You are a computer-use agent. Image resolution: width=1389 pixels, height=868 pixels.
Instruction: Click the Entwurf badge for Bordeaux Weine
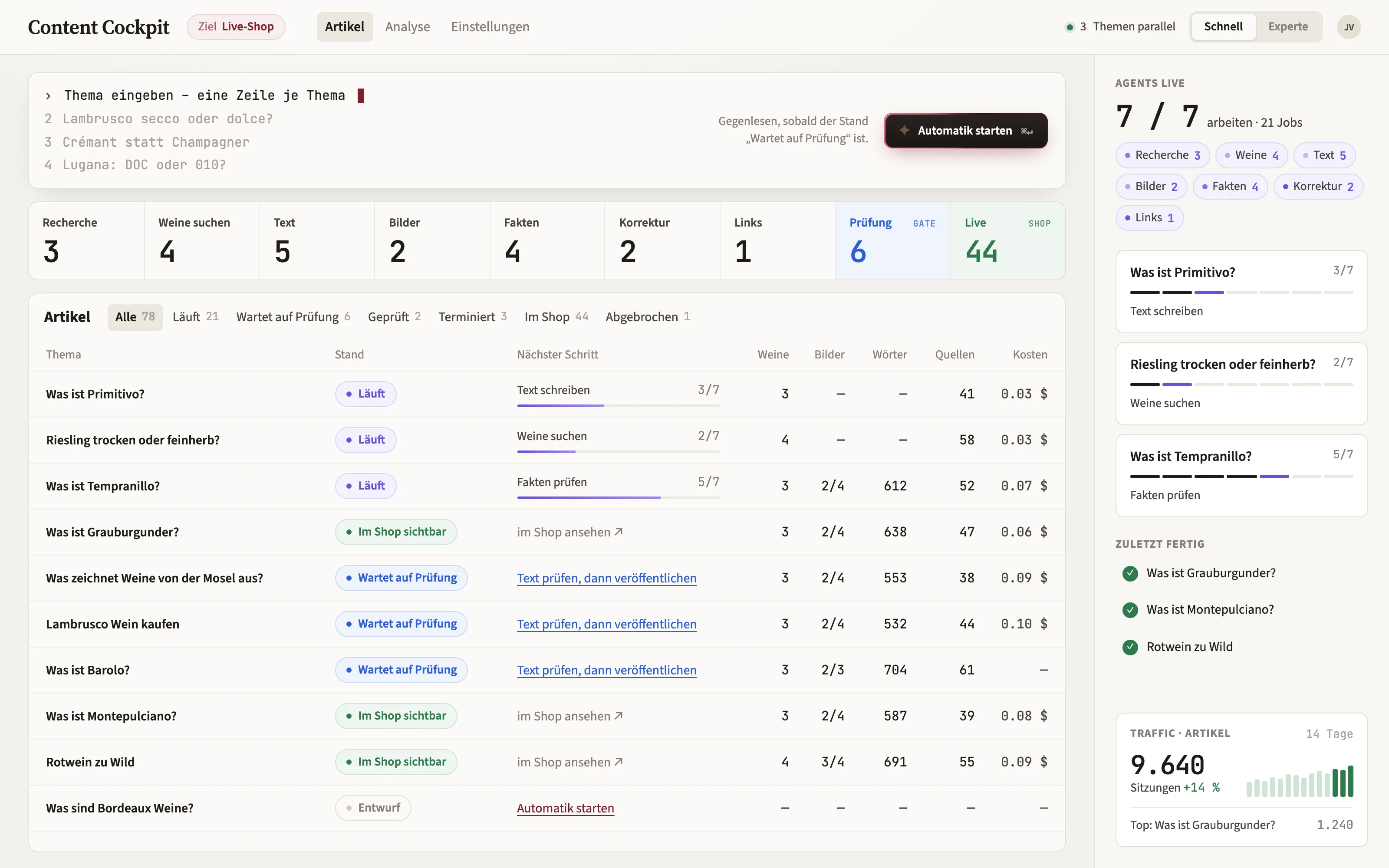pyautogui.click(x=373, y=808)
